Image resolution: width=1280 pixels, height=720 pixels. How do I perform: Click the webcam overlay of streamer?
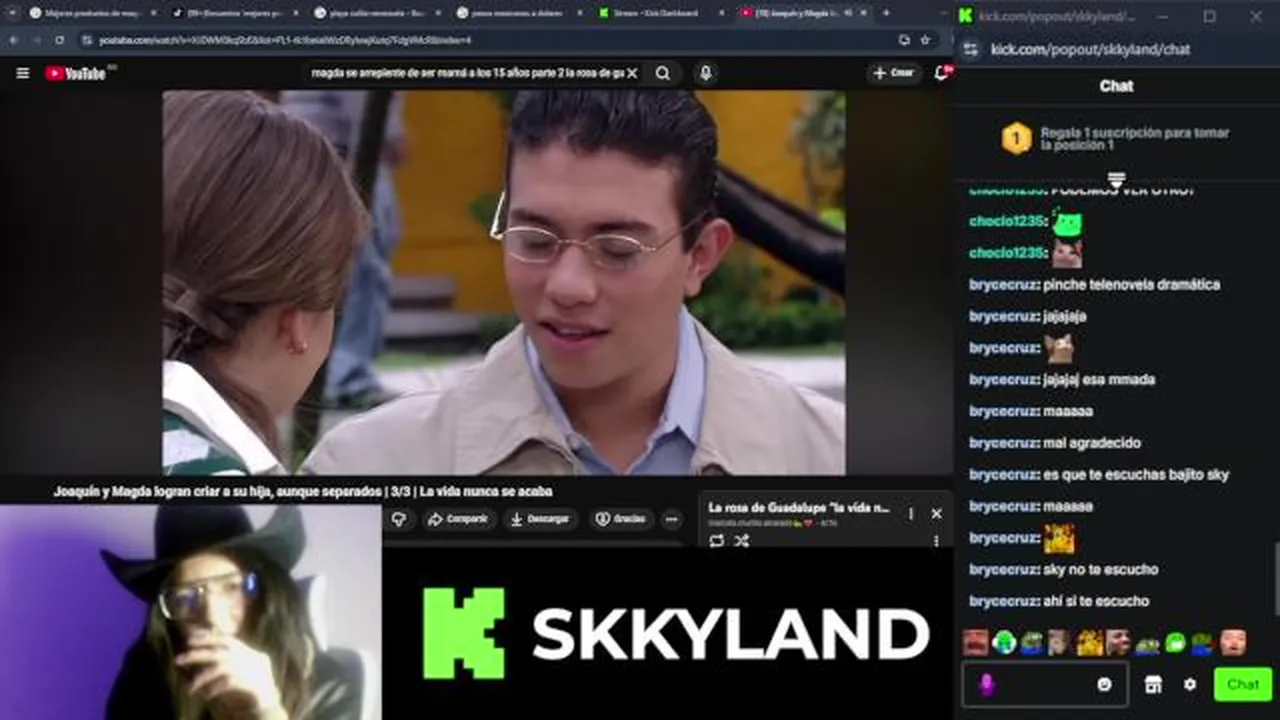(x=190, y=612)
